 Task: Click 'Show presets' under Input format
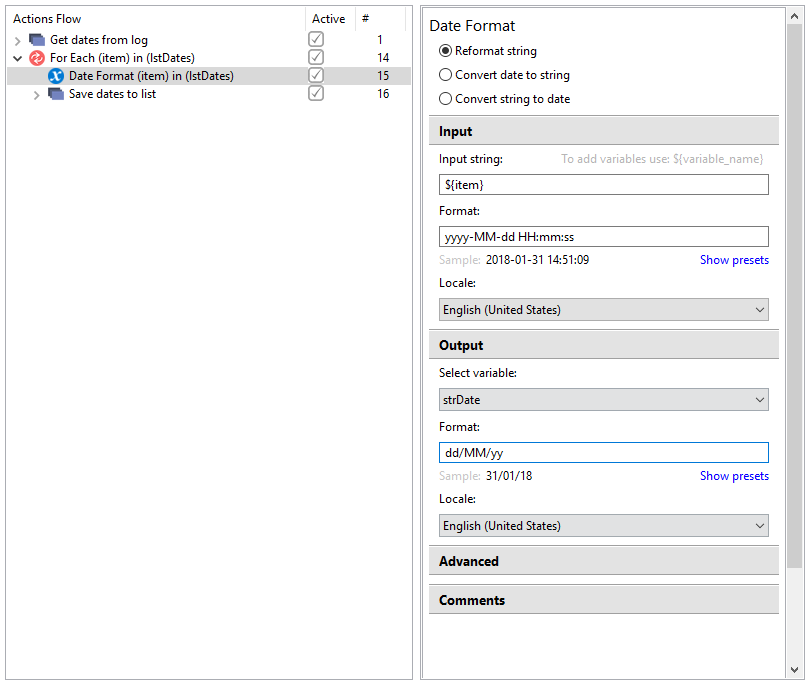point(734,260)
